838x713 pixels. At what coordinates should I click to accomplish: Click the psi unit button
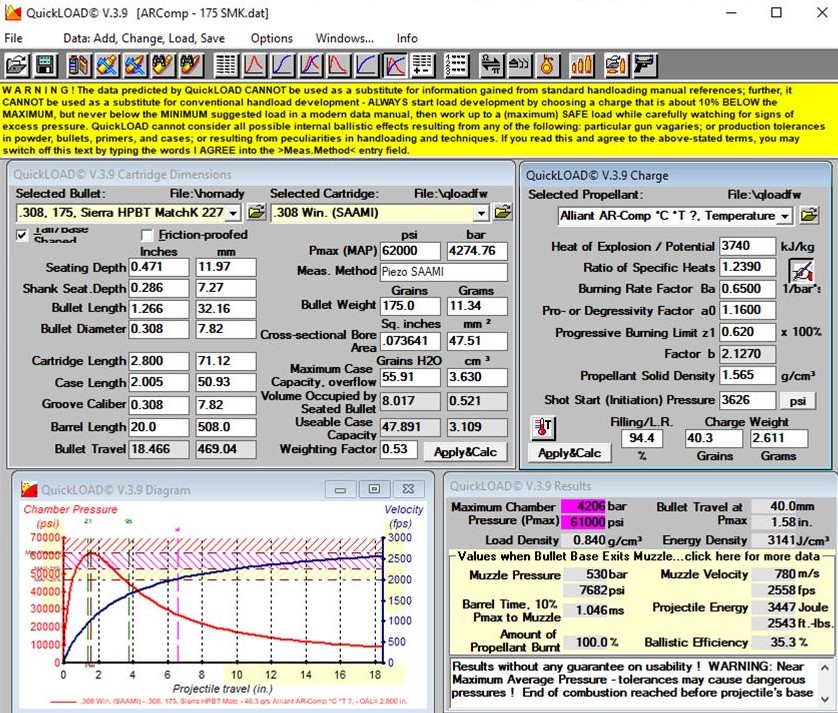tap(796, 401)
